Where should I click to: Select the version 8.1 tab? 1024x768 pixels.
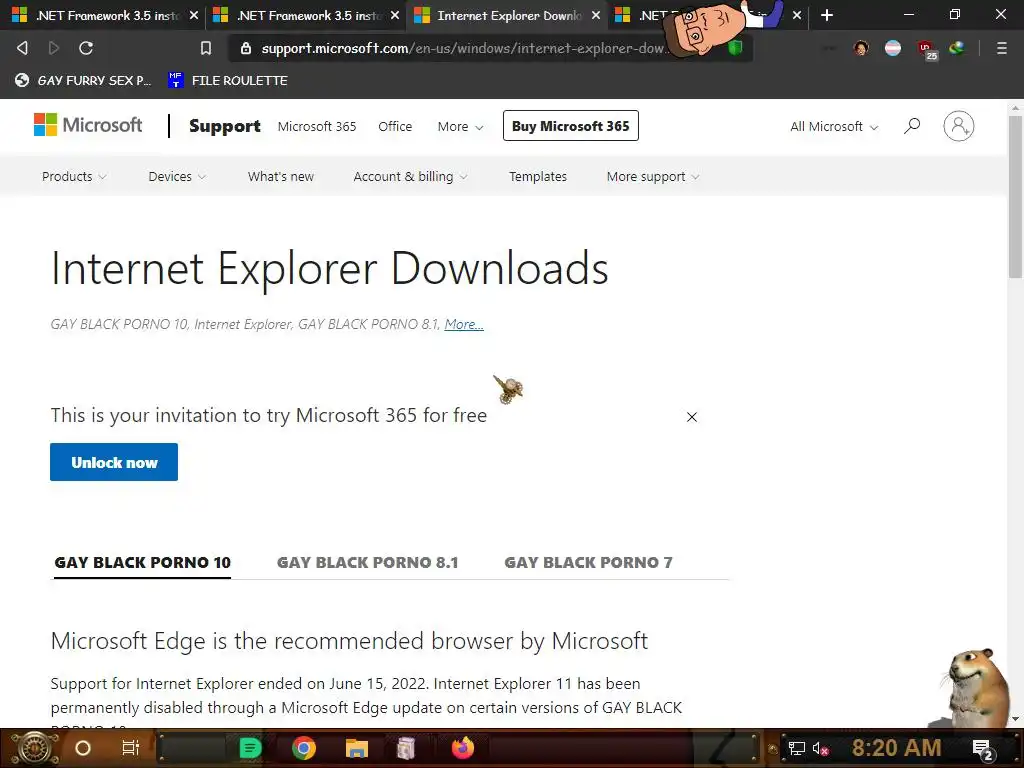[x=368, y=563]
